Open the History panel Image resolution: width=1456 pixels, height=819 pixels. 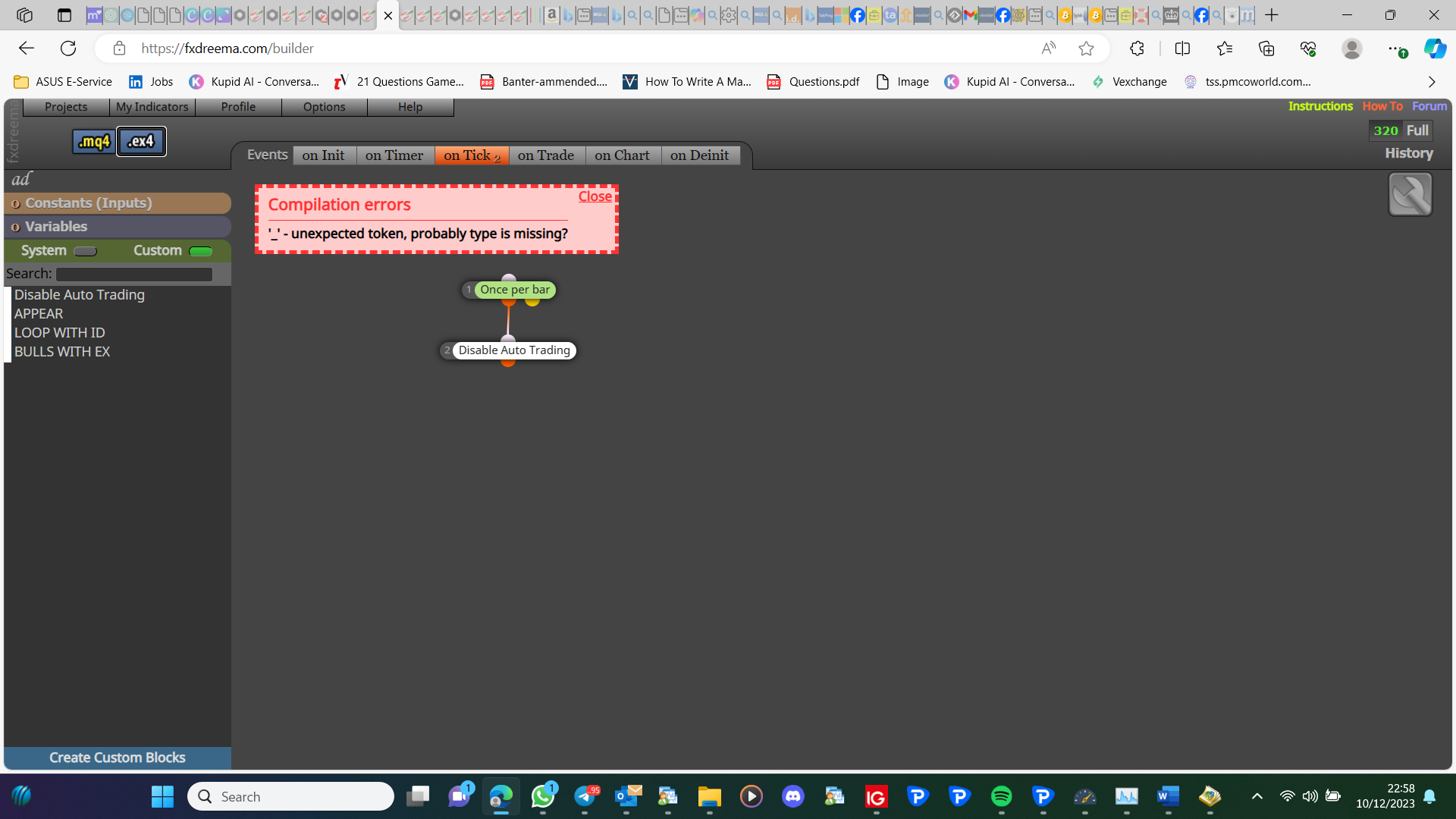[1409, 153]
